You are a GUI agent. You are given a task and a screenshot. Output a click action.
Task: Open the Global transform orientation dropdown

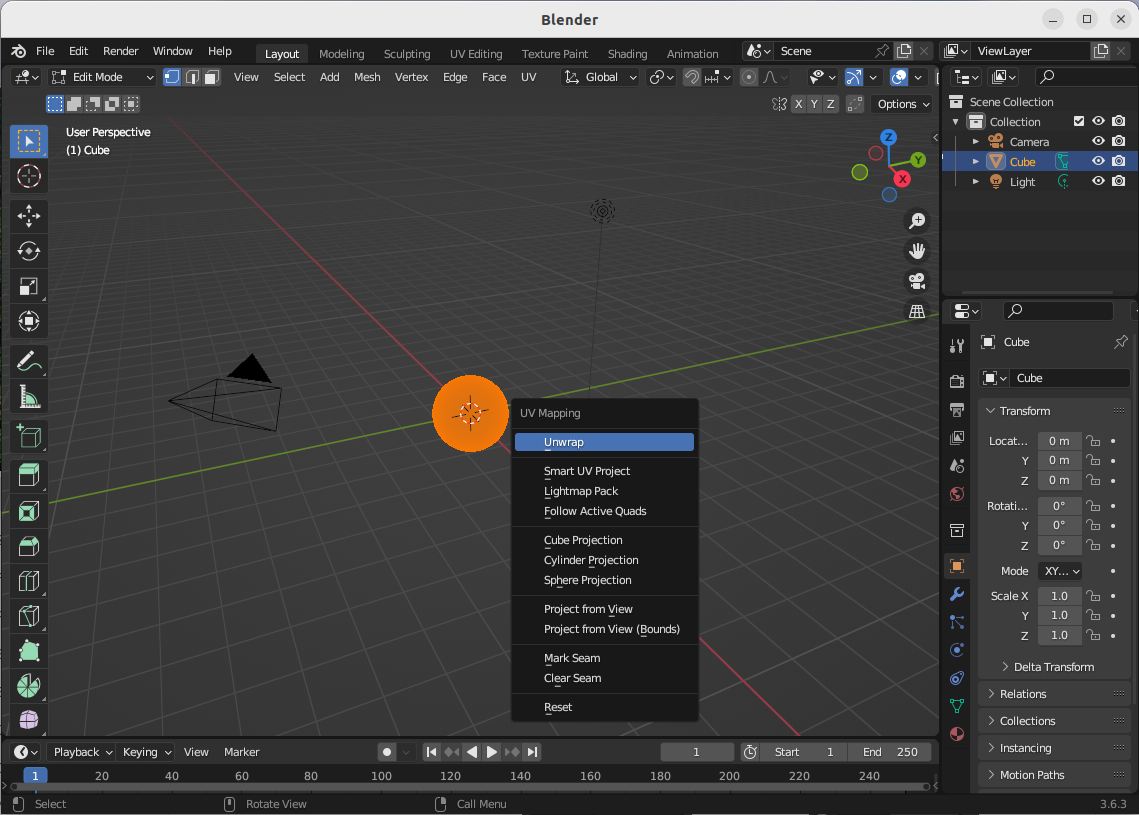pos(601,77)
